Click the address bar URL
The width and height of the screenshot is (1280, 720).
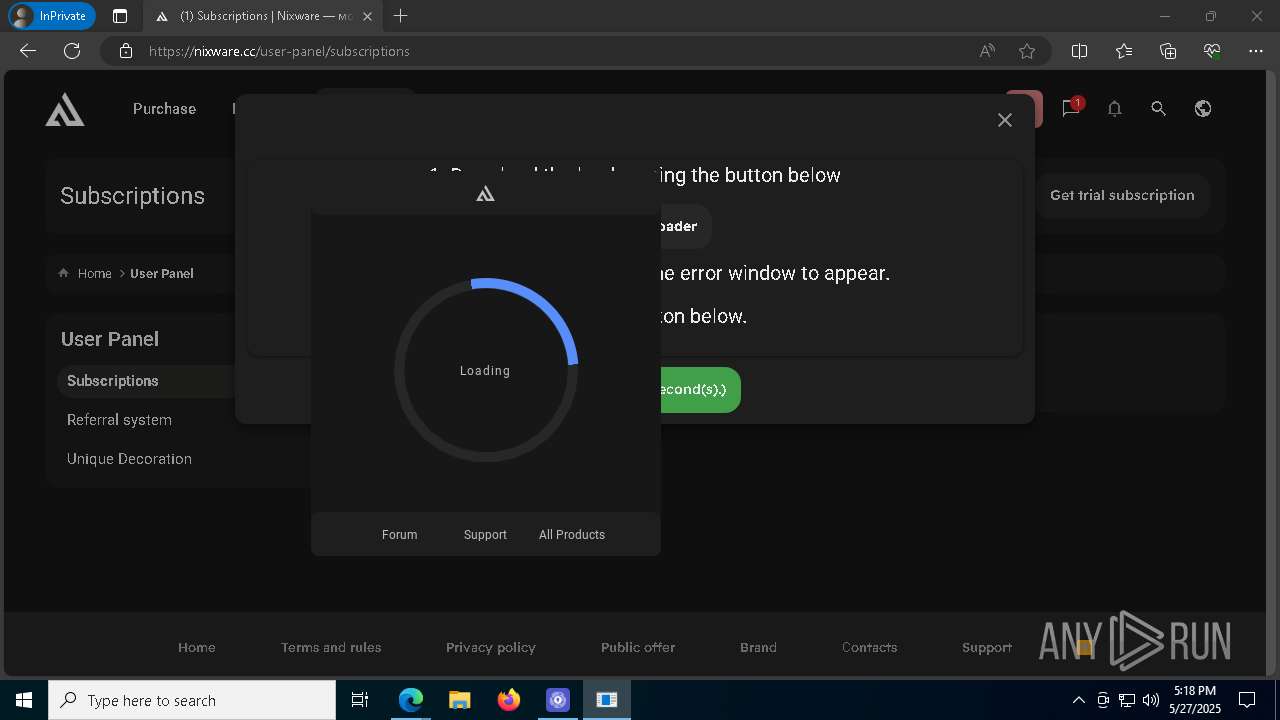tap(279, 51)
